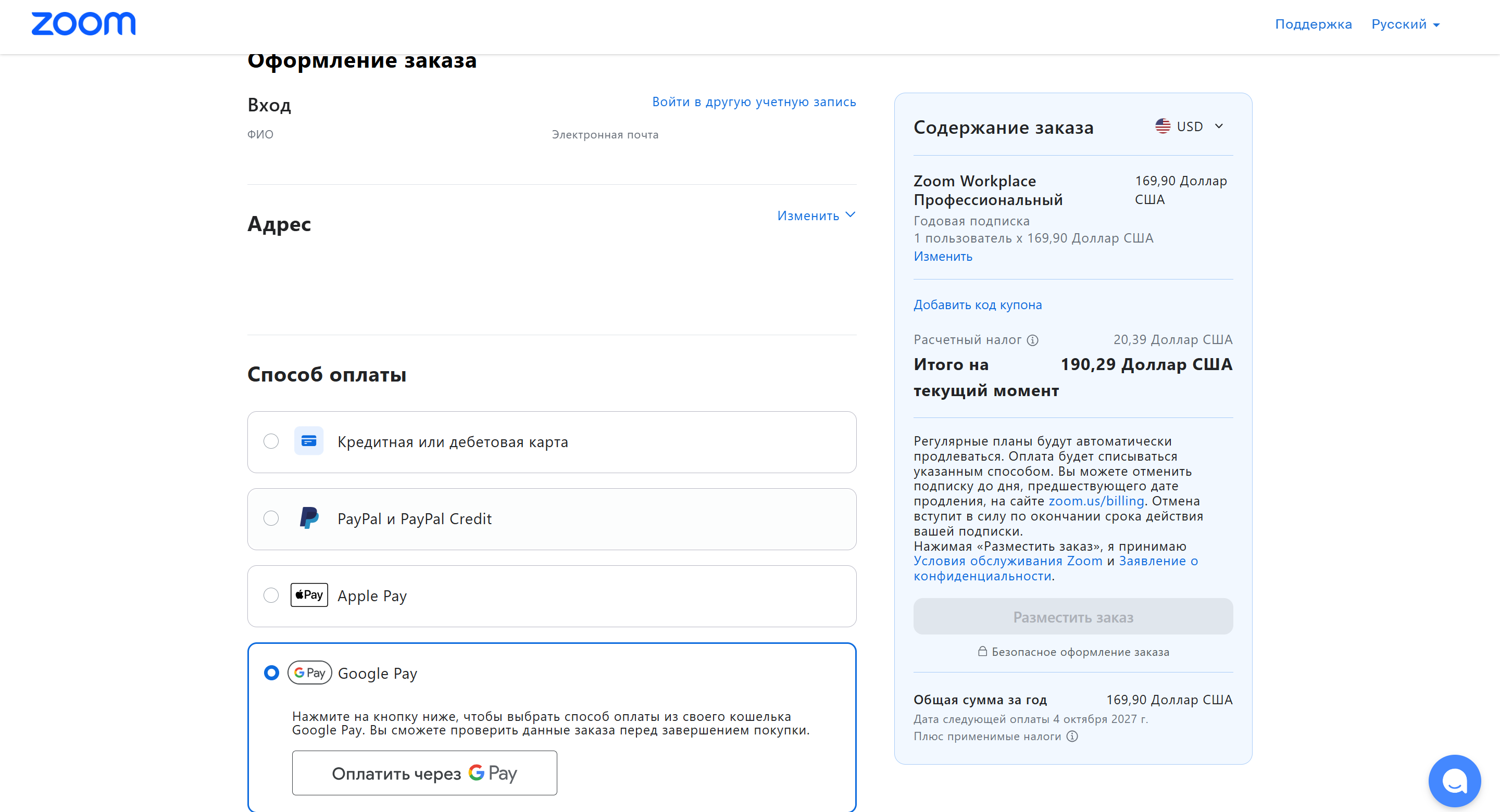Click the ФИО label

point(260,134)
